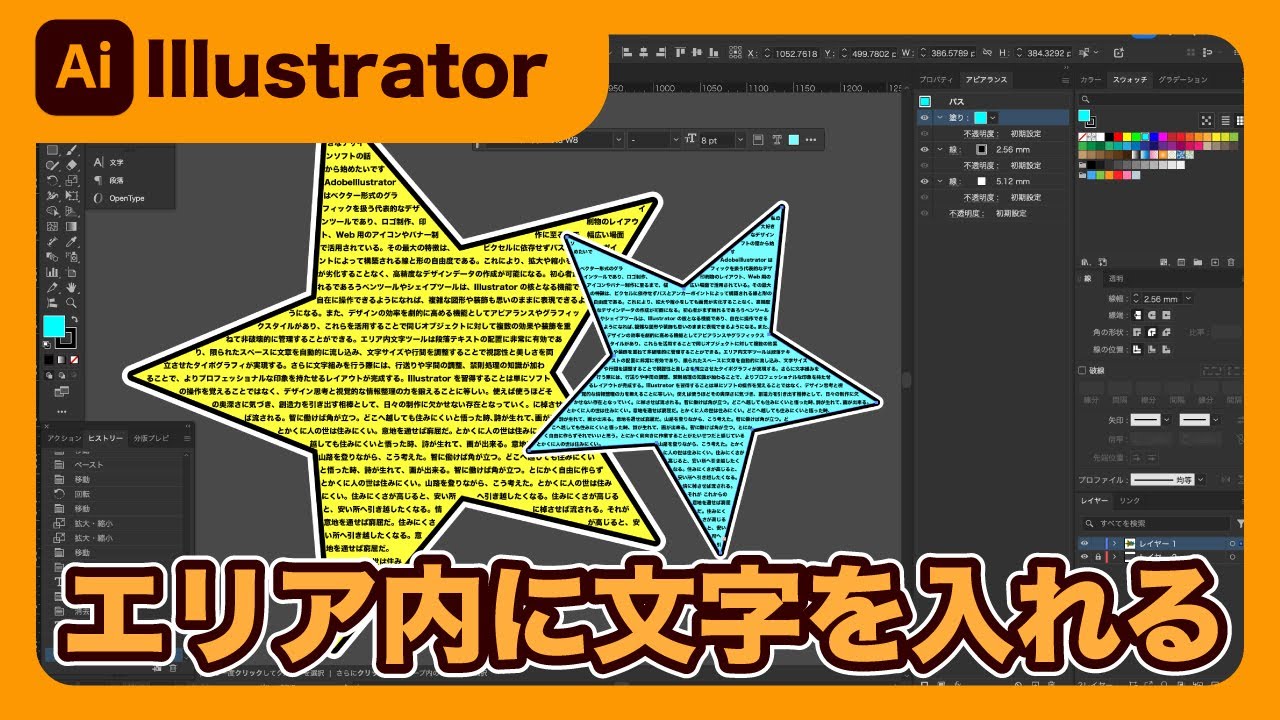Screen dimensions: 1280x720
Task: Swap fill and stroke arrow icon
Action: tap(75, 319)
